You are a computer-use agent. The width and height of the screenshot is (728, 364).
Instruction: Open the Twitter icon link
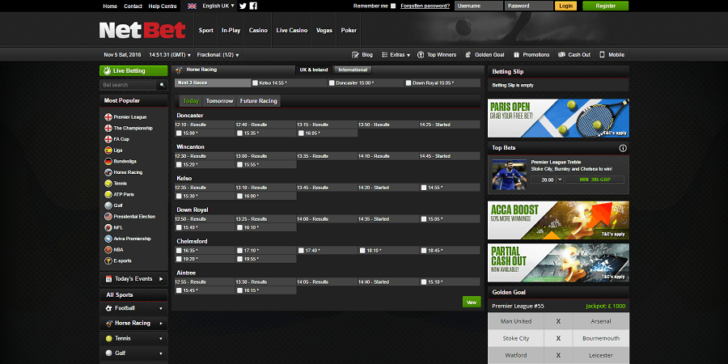pyautogui.click(x=243, y=6)
